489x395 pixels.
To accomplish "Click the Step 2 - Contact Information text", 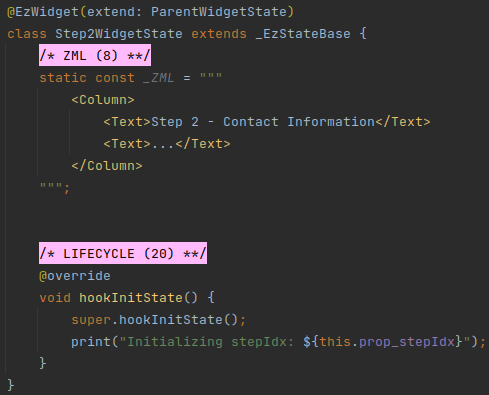I will click(x=263, y=122).
